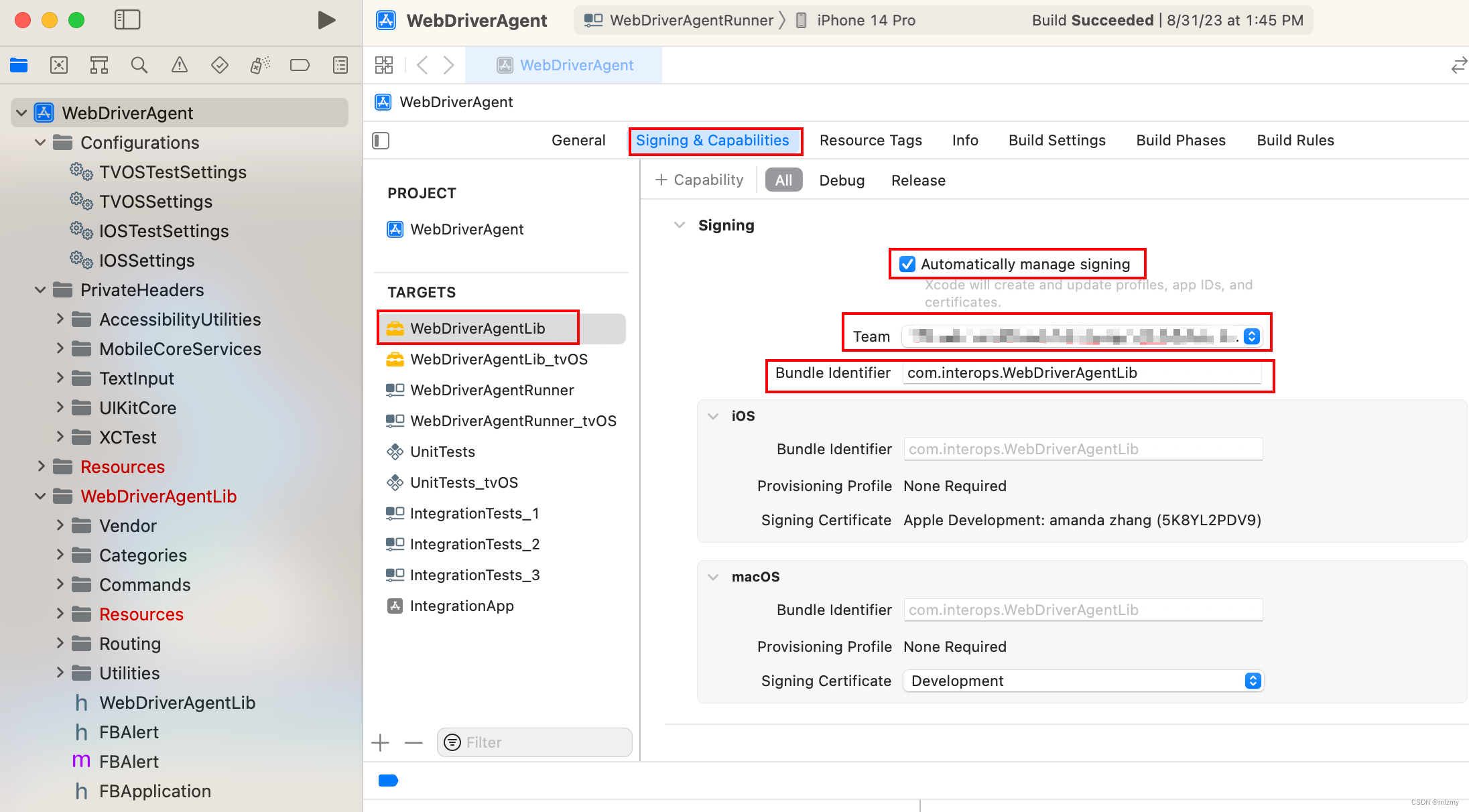Open the Resource Tags tab
The height and width of the screenshot is (812, 1469).
tap(871, 141)
